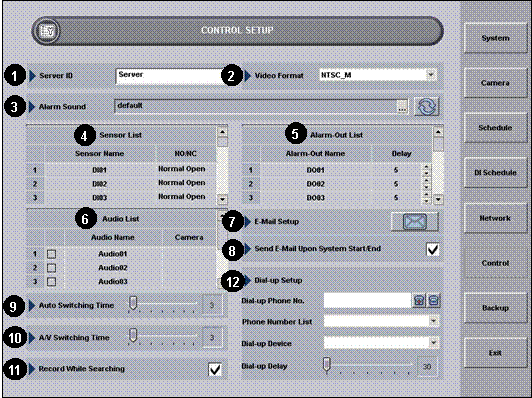Image resolution: width=532 pixels, height=398 pixels.
Task: Click DI03 Normal Open cell
Action: (x=182, y=197)
